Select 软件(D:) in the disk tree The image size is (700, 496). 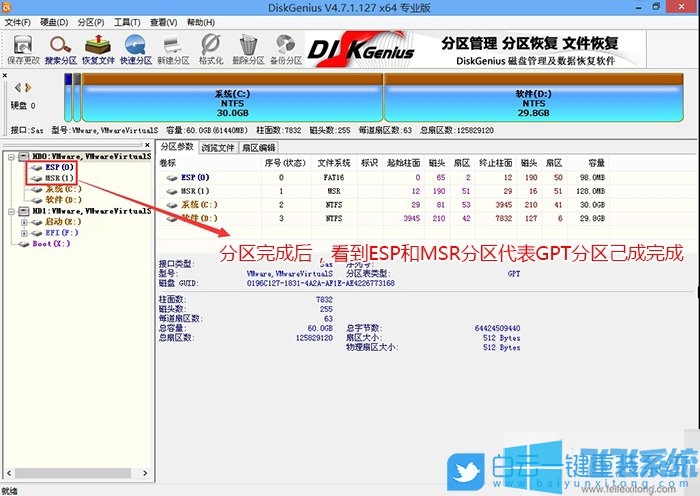tap(63, 200)
